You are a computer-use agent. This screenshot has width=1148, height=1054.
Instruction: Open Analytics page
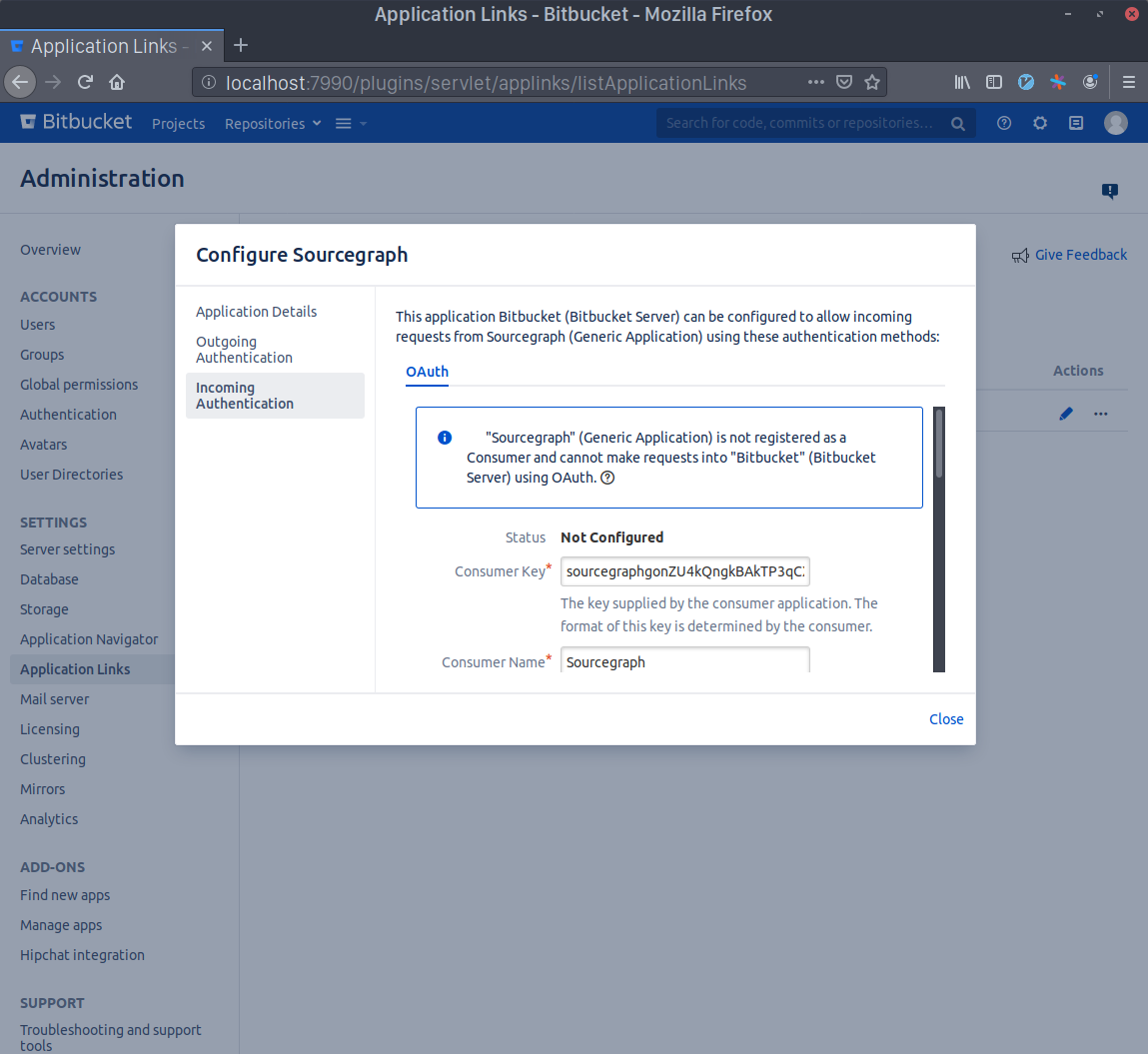point(49,820)
